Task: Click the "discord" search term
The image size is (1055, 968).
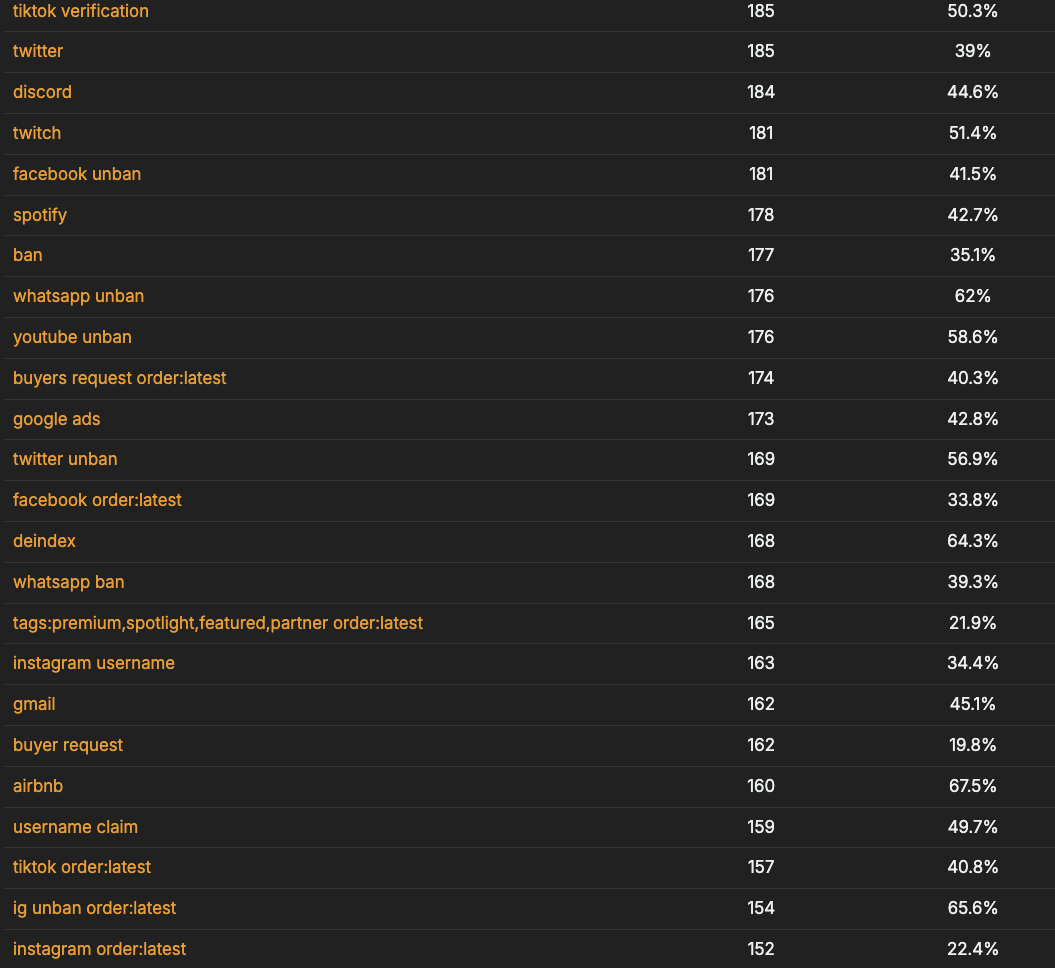Action: [x=42, y=92]
